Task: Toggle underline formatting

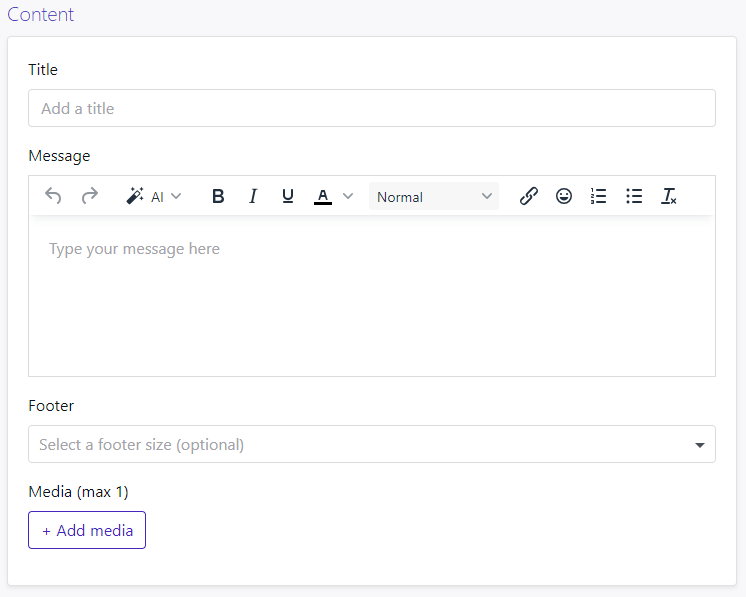Action: pyautogui.click(x=288, y=197)
